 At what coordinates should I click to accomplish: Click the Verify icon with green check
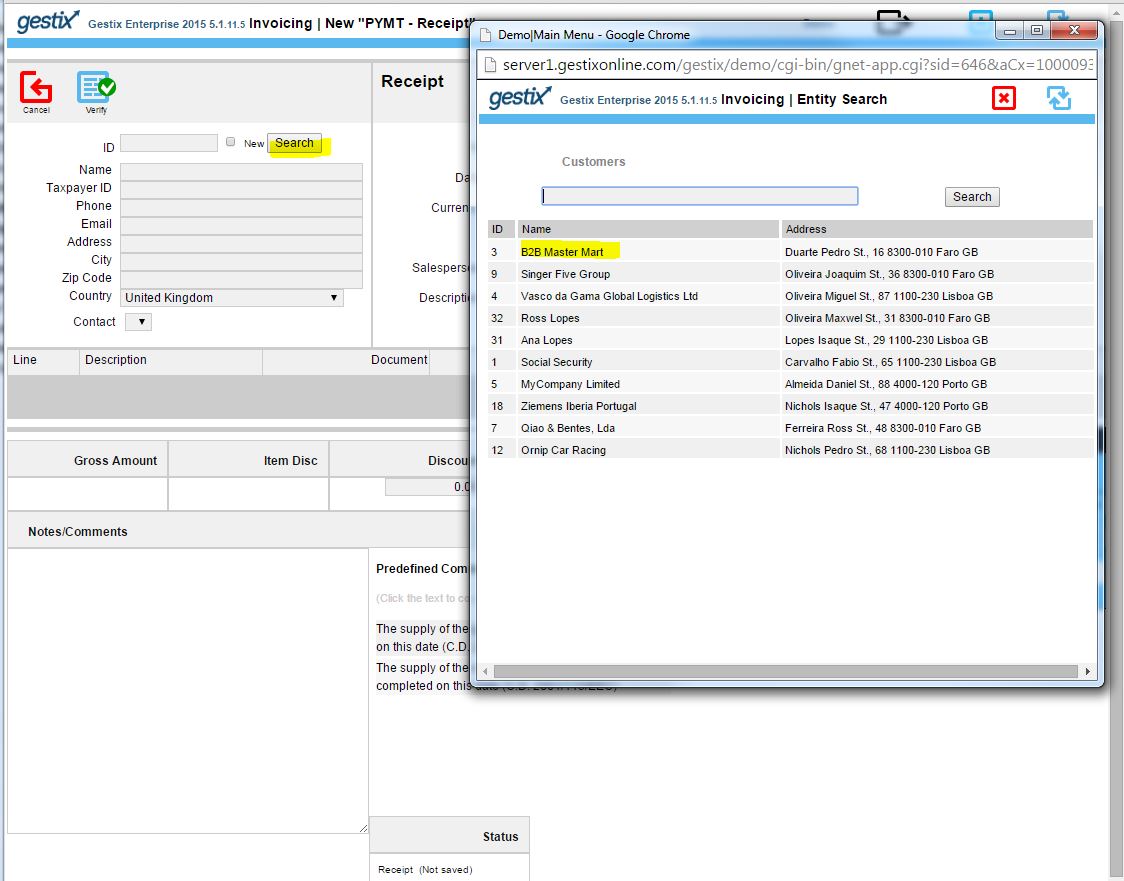tap(96, 87)
